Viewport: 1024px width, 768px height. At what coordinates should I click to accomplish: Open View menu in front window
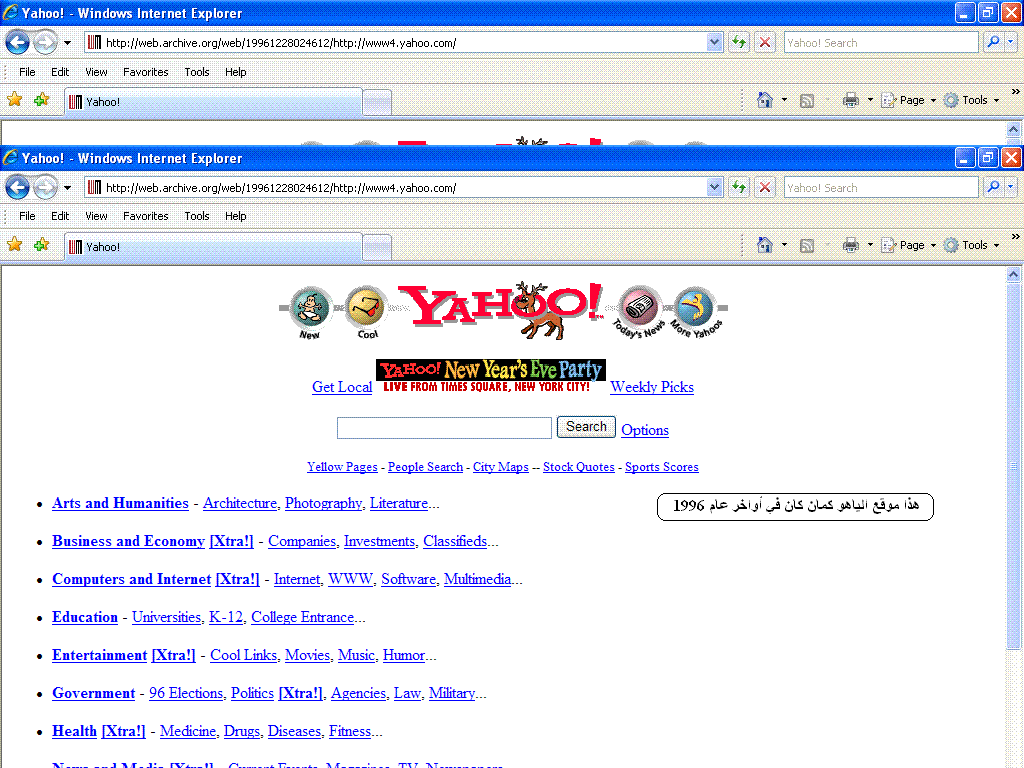click(x=96, y=216)
